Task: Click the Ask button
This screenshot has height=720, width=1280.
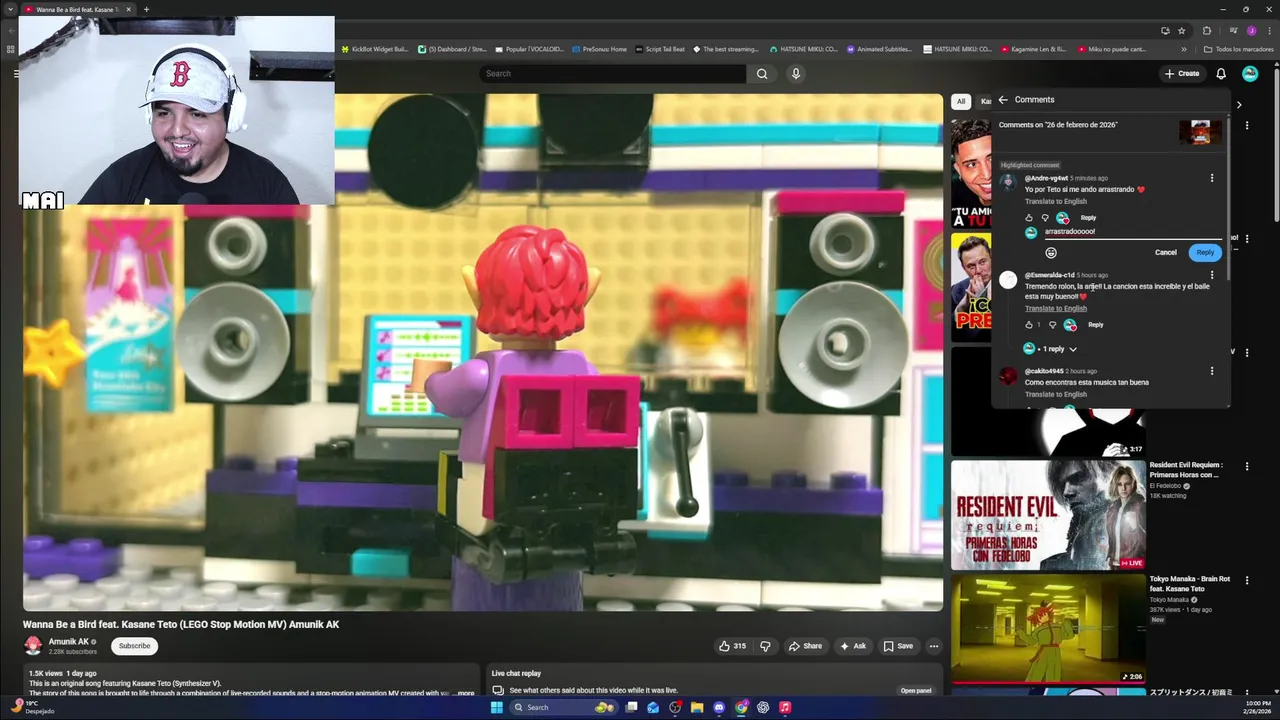Action: (853, 646)
